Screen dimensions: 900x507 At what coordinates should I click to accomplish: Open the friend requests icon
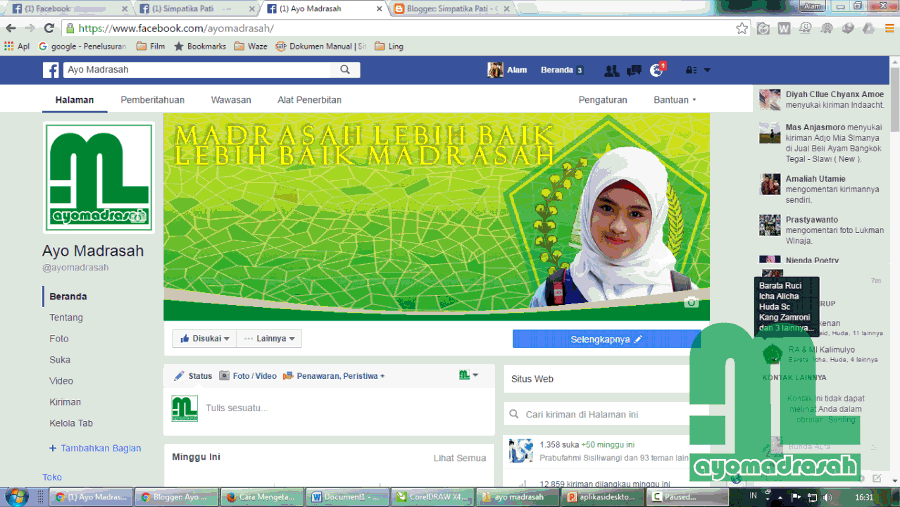(x=611, y=70)
